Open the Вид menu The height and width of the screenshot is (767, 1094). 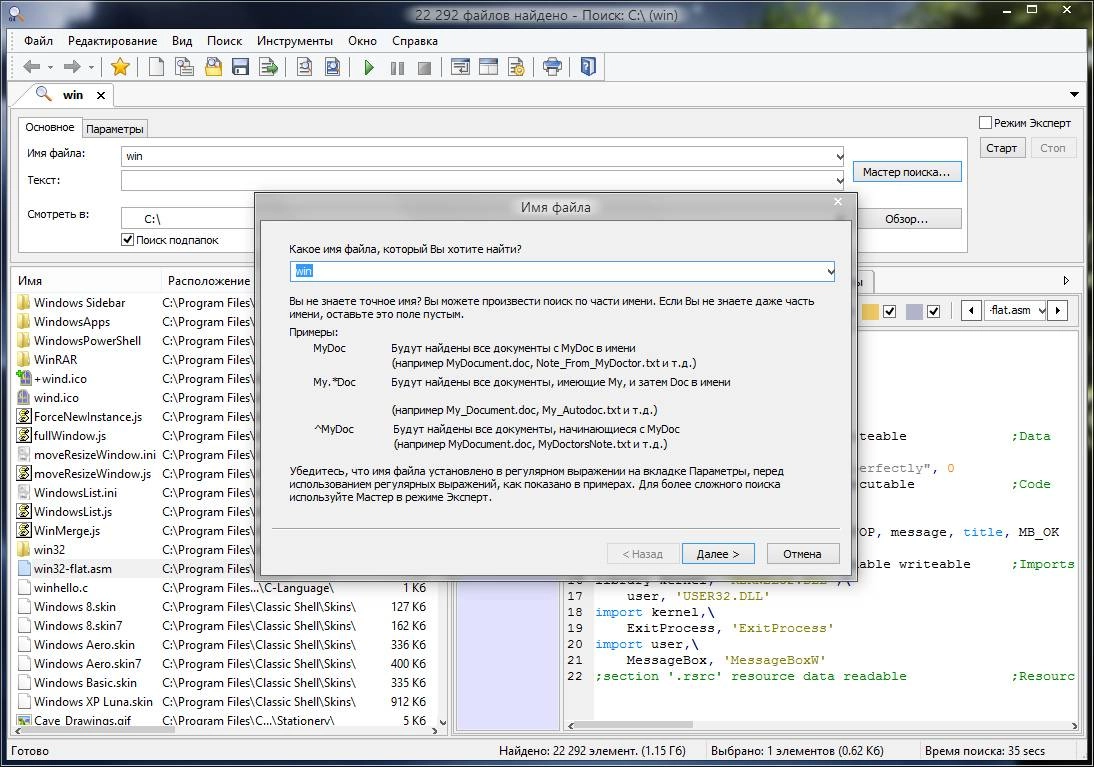(x=182, y=40)
